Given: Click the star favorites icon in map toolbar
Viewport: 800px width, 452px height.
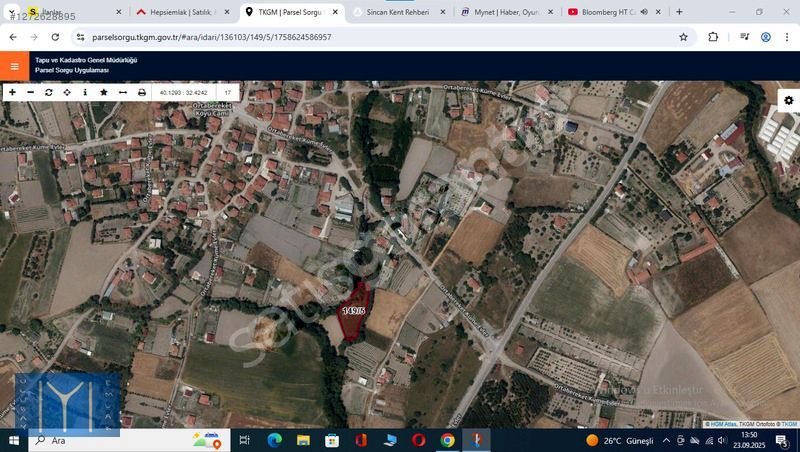Looking at the screenshot, I should tap(104, 92).
